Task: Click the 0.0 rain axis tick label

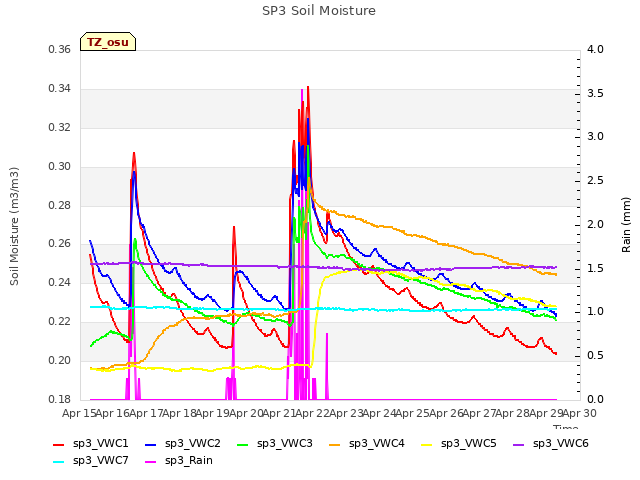Action: tap(595, 399)
